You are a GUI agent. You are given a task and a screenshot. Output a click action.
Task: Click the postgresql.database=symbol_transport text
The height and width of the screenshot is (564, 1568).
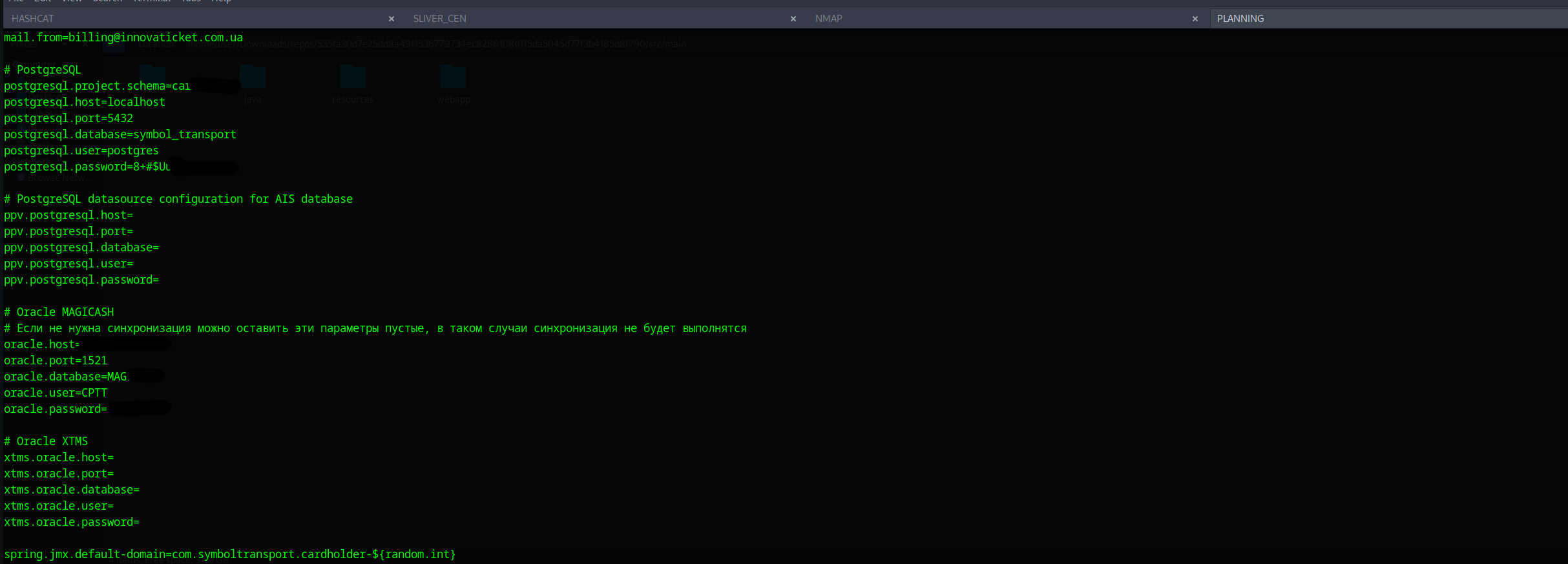point(120,134)
